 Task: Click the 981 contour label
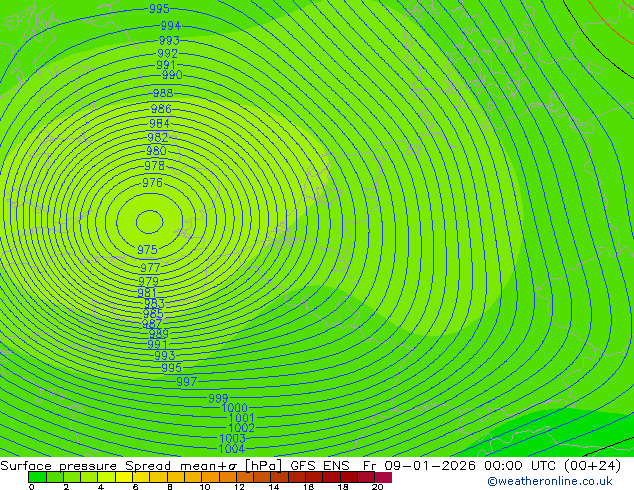tap(147, 292)
